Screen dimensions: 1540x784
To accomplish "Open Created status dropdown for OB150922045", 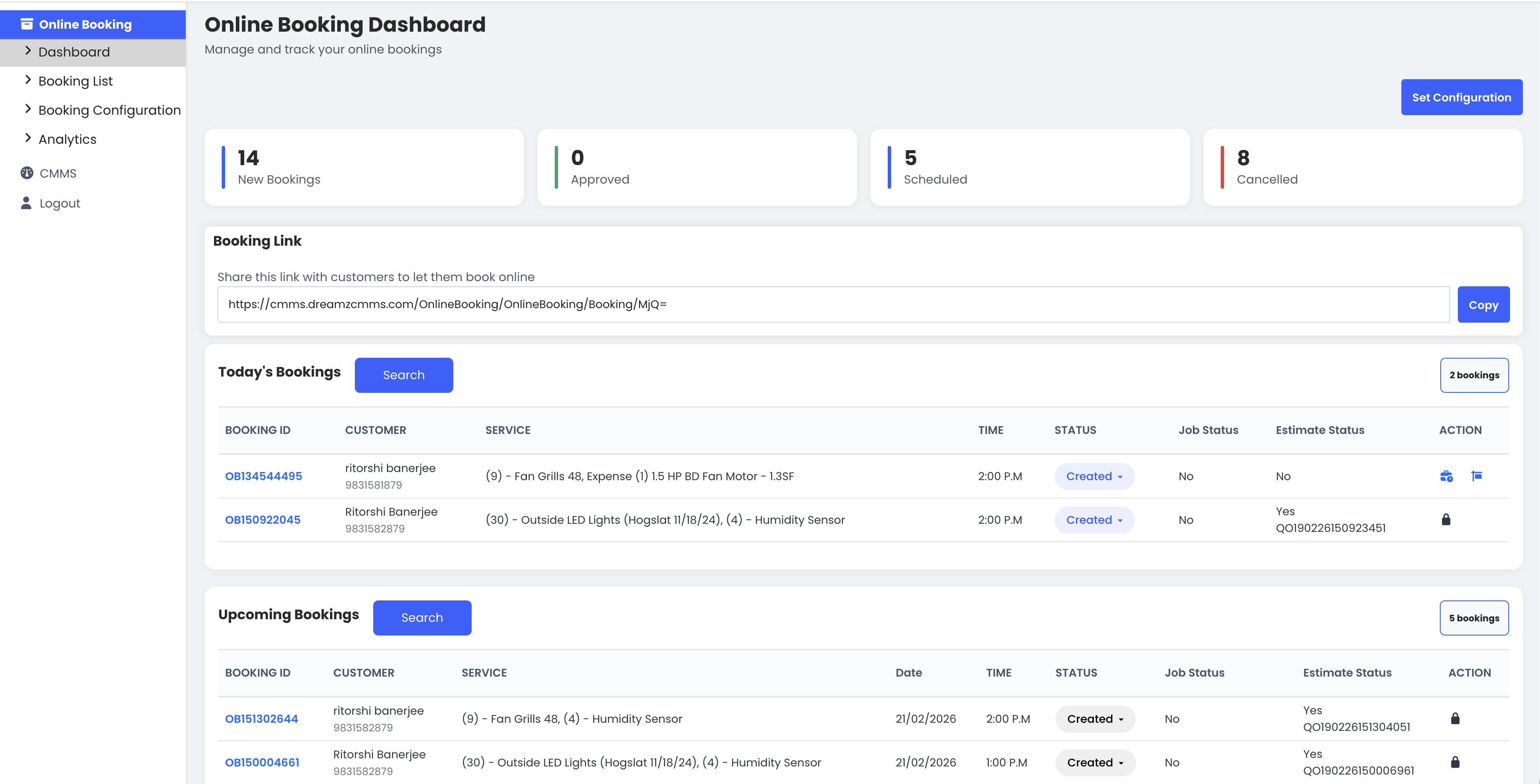I will click(x=1094, y=520).
